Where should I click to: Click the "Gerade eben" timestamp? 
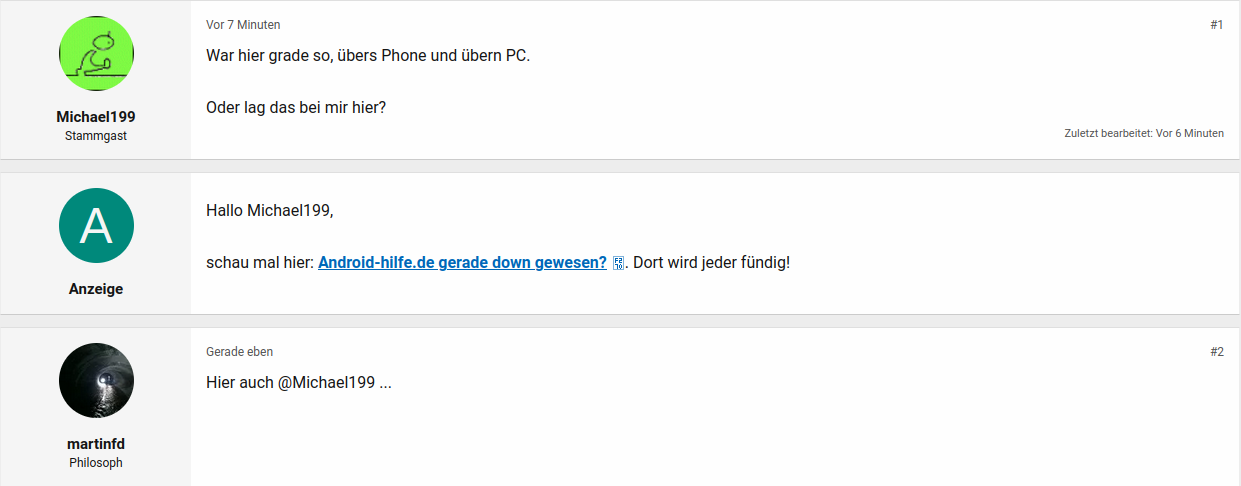pyautogui.click(x=239, y=352)
